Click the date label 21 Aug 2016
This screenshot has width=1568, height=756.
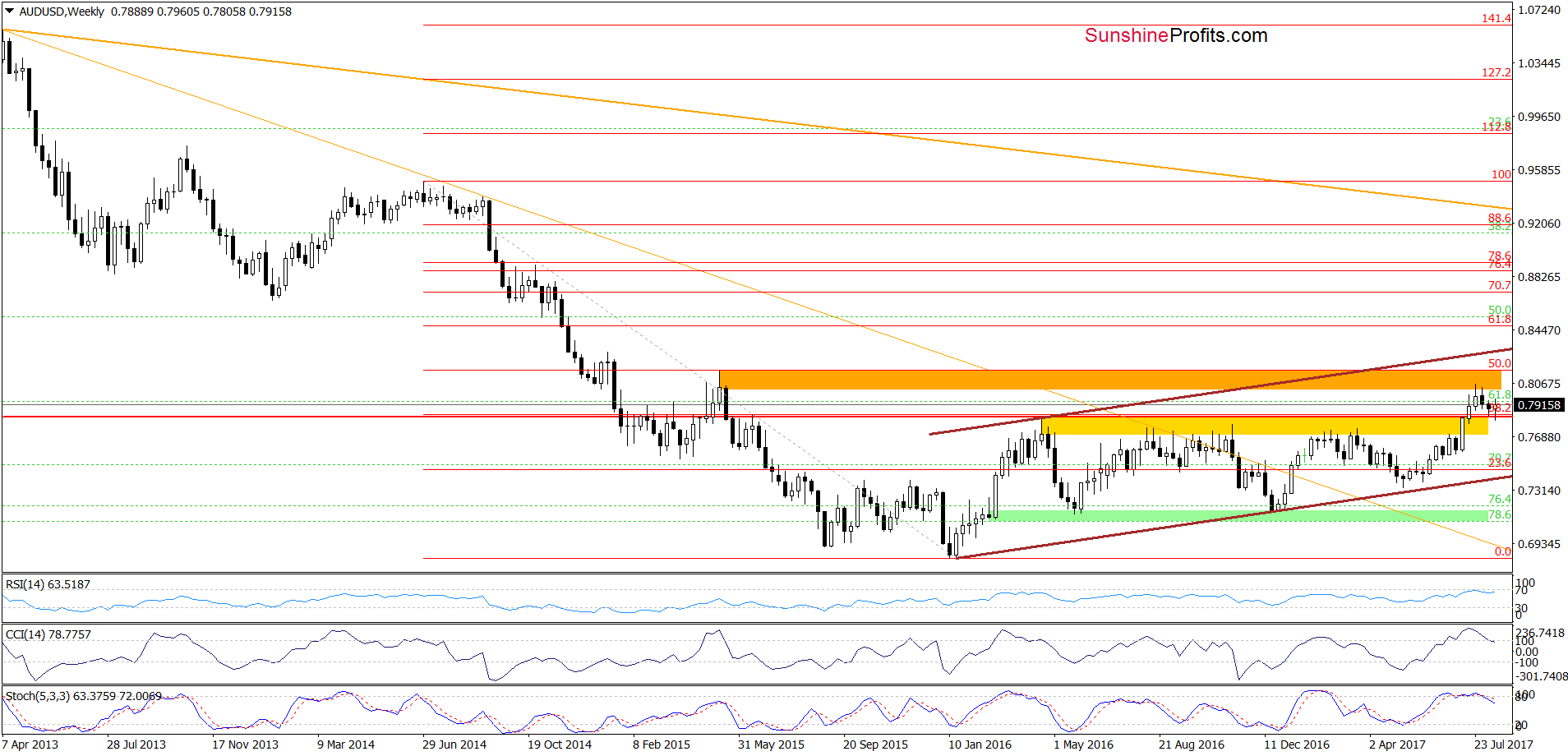1191,744
